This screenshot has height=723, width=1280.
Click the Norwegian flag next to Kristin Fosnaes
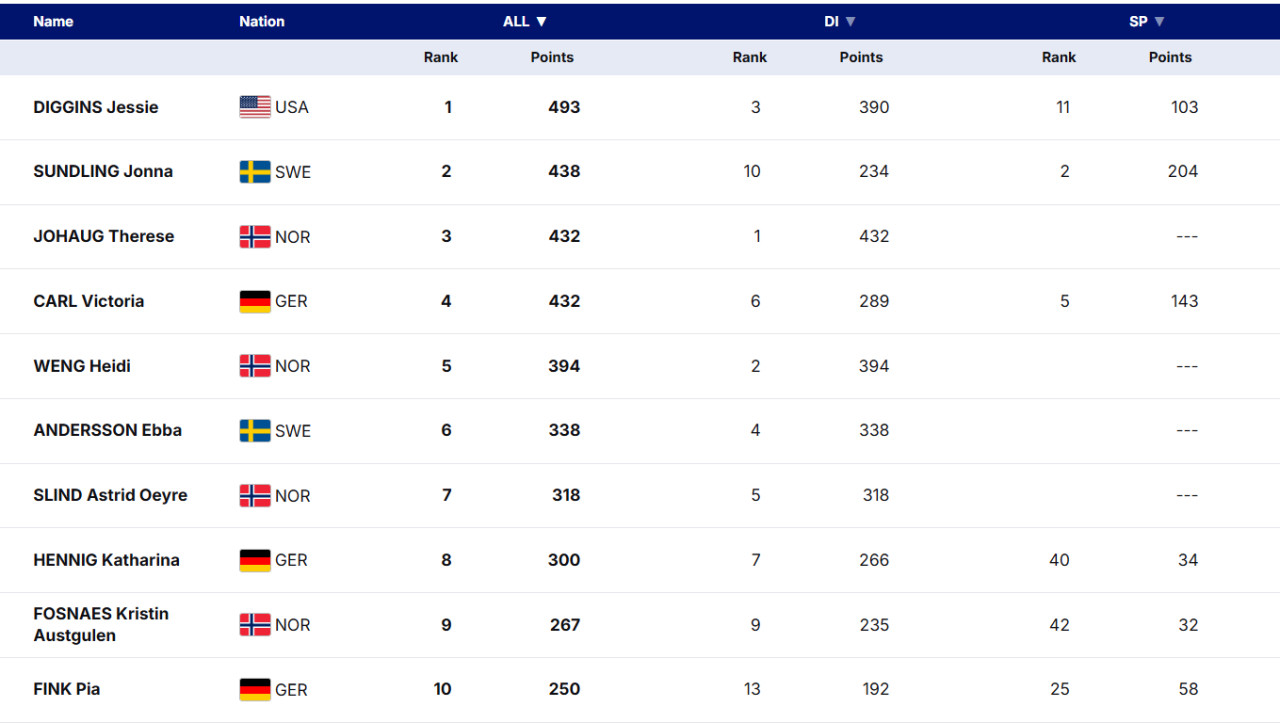point(255,625)
